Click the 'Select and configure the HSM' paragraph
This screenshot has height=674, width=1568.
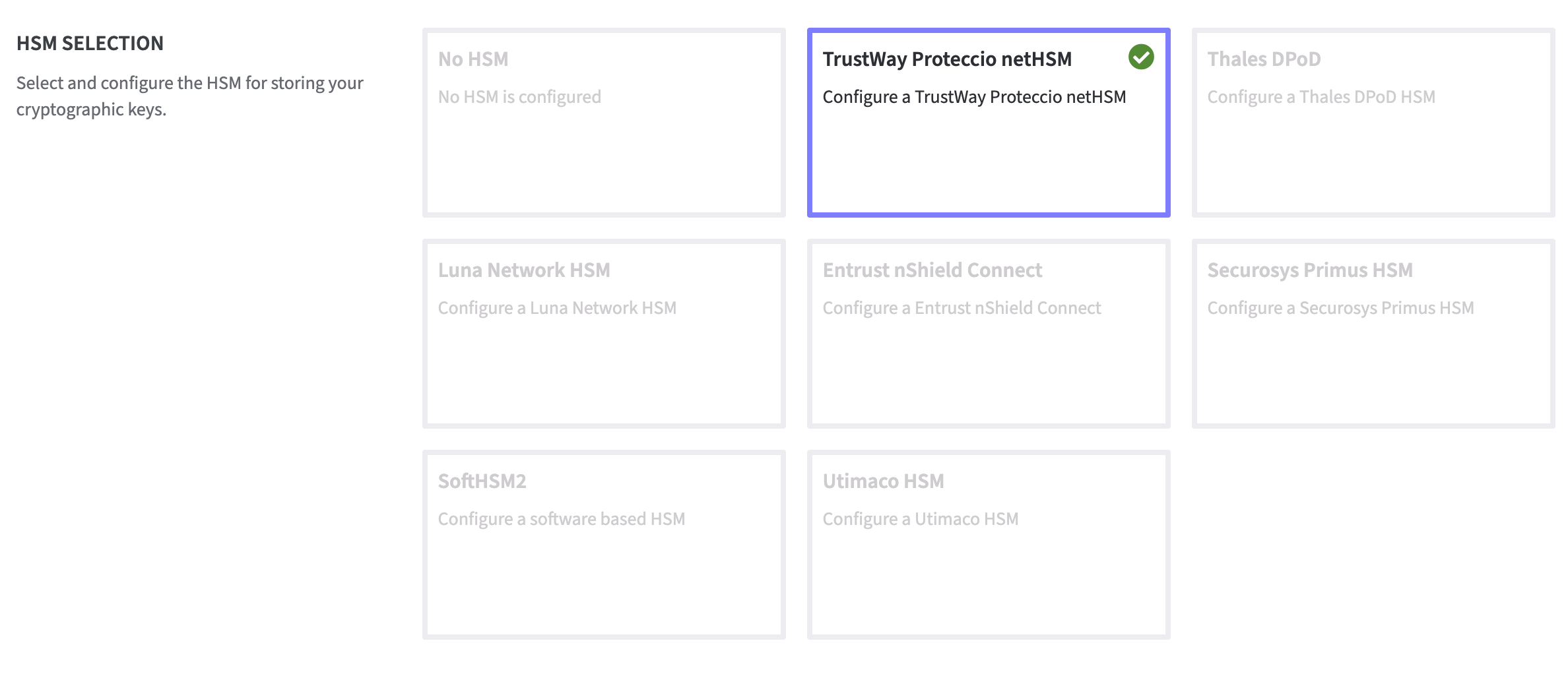(189, 96)
